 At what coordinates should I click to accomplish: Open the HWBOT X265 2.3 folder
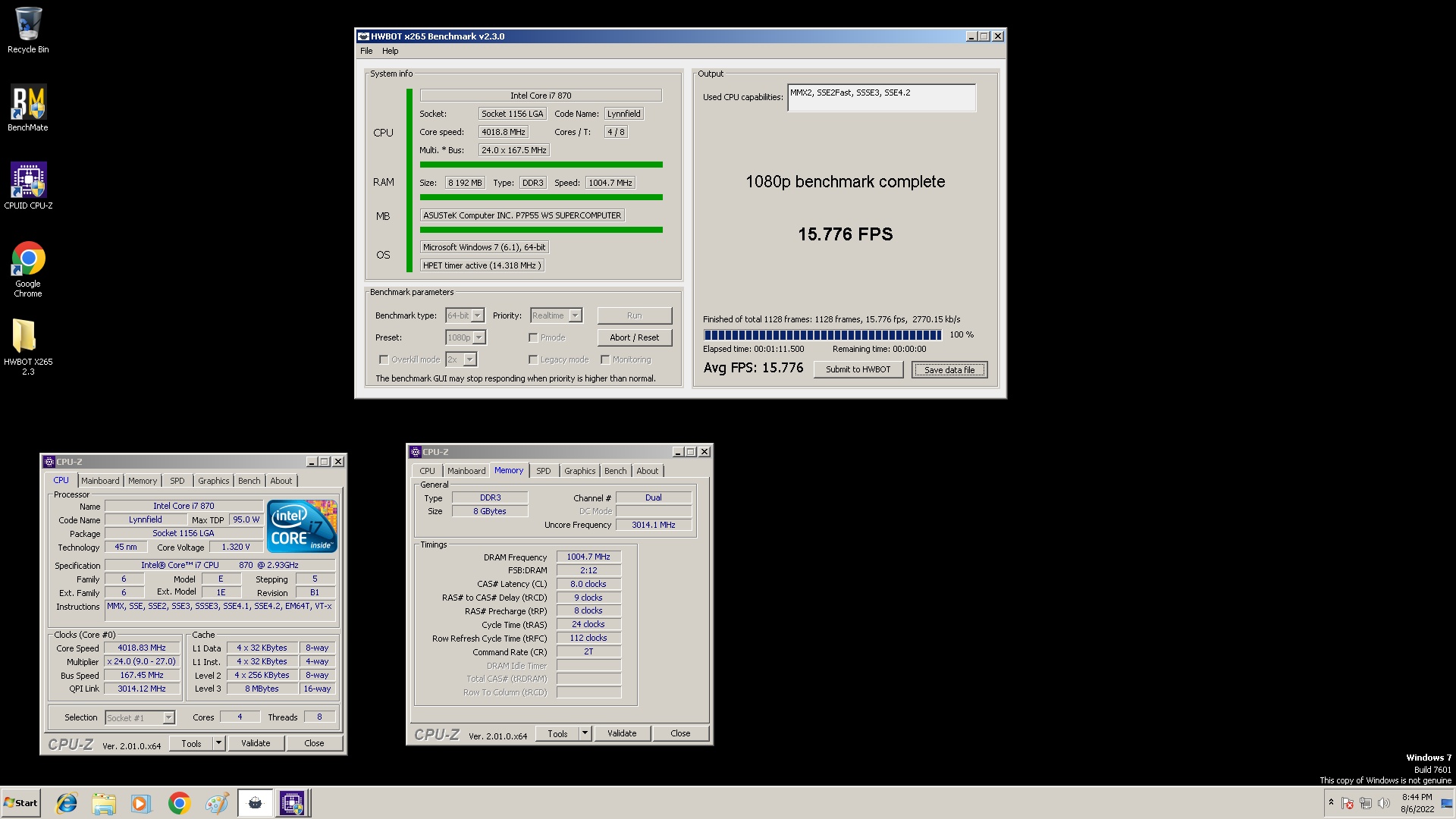point(28,347)
